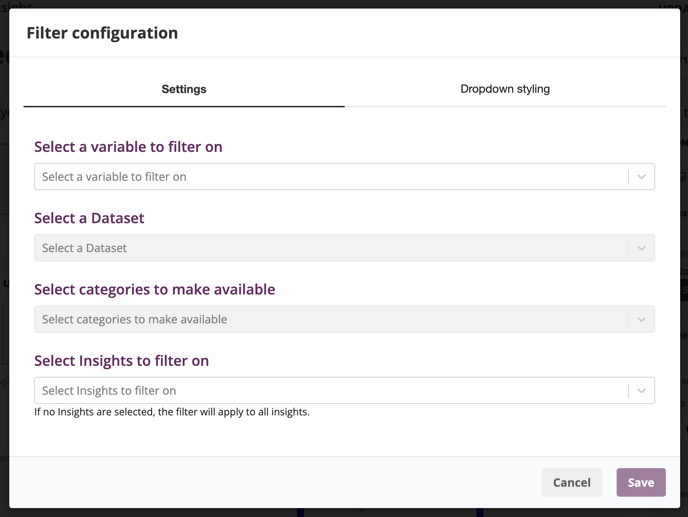The image size is (688, 517).
Task: Open the variable filter dropdown chevron
Action: point(641,177)
